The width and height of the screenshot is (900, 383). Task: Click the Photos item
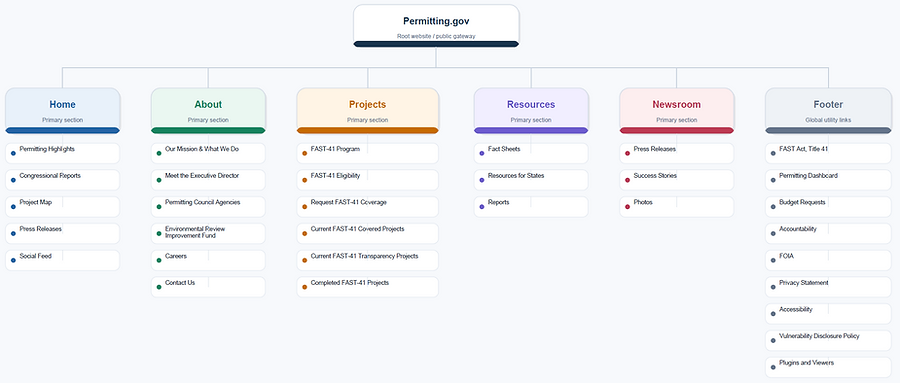pos(677,207)
